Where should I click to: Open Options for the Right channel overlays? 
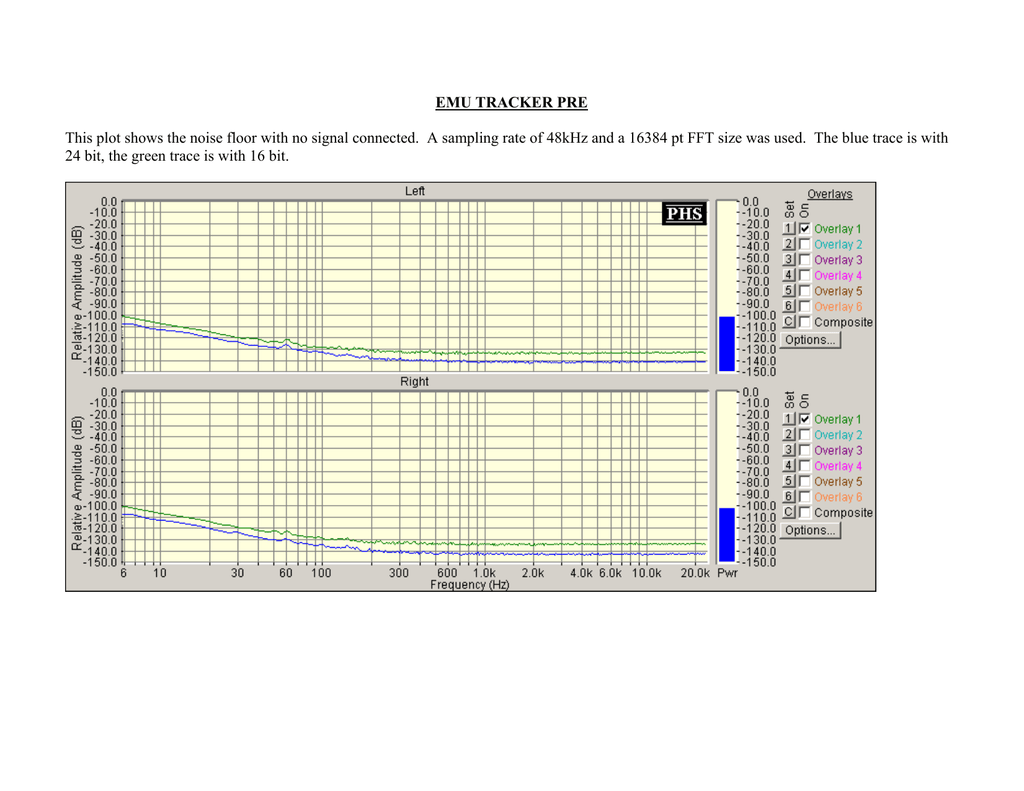(810, 530)
